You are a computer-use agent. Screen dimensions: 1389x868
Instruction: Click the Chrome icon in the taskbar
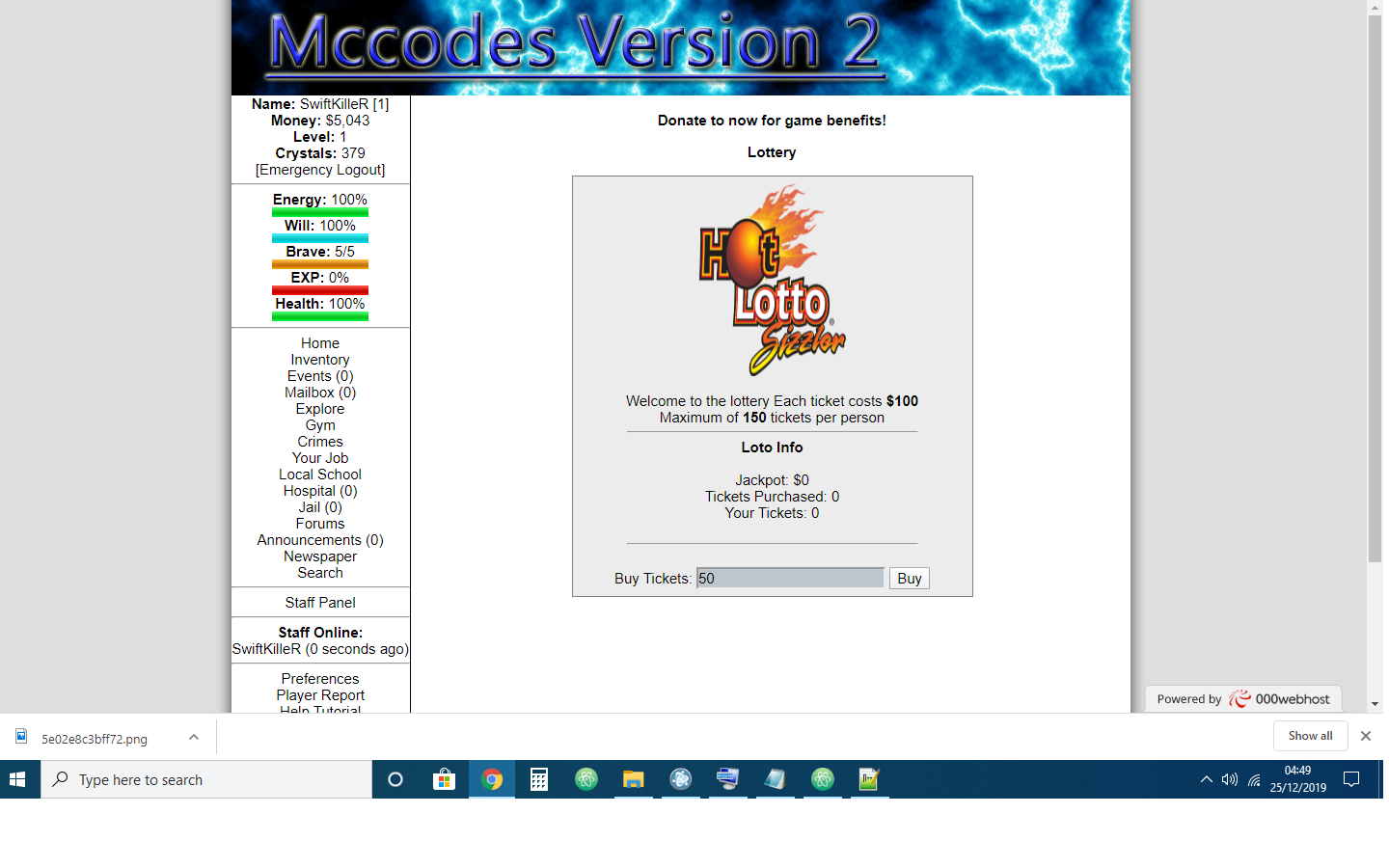click(x=492, y=779)
